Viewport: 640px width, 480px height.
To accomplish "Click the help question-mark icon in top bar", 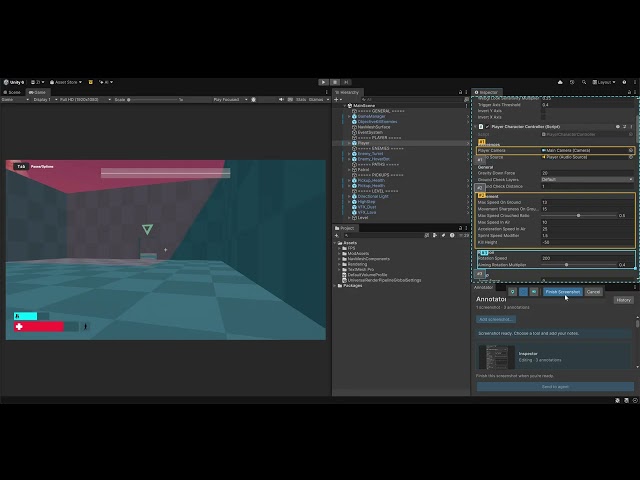I will pyautogui.click(x=624, y=82).
